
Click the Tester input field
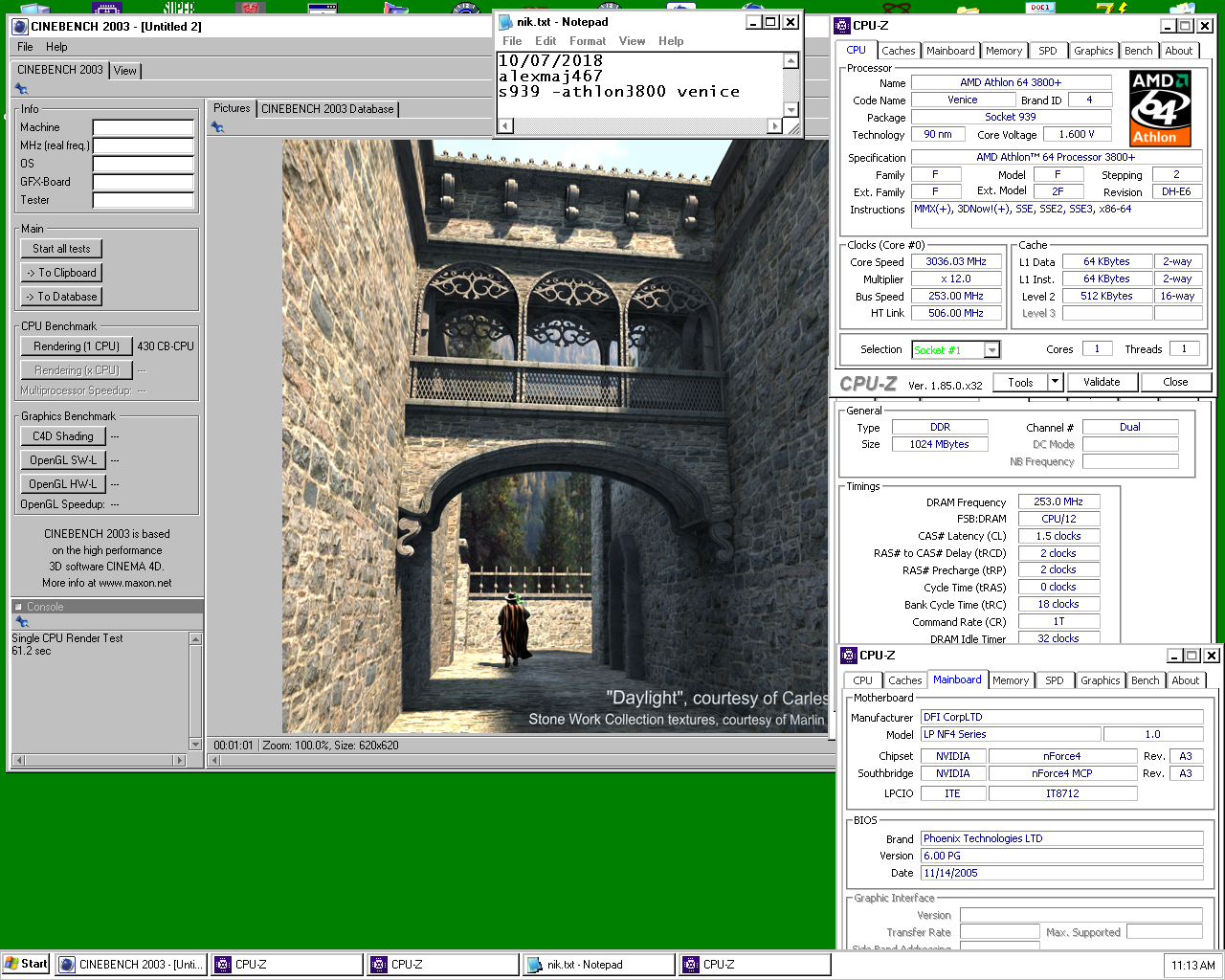pos(144,200)
